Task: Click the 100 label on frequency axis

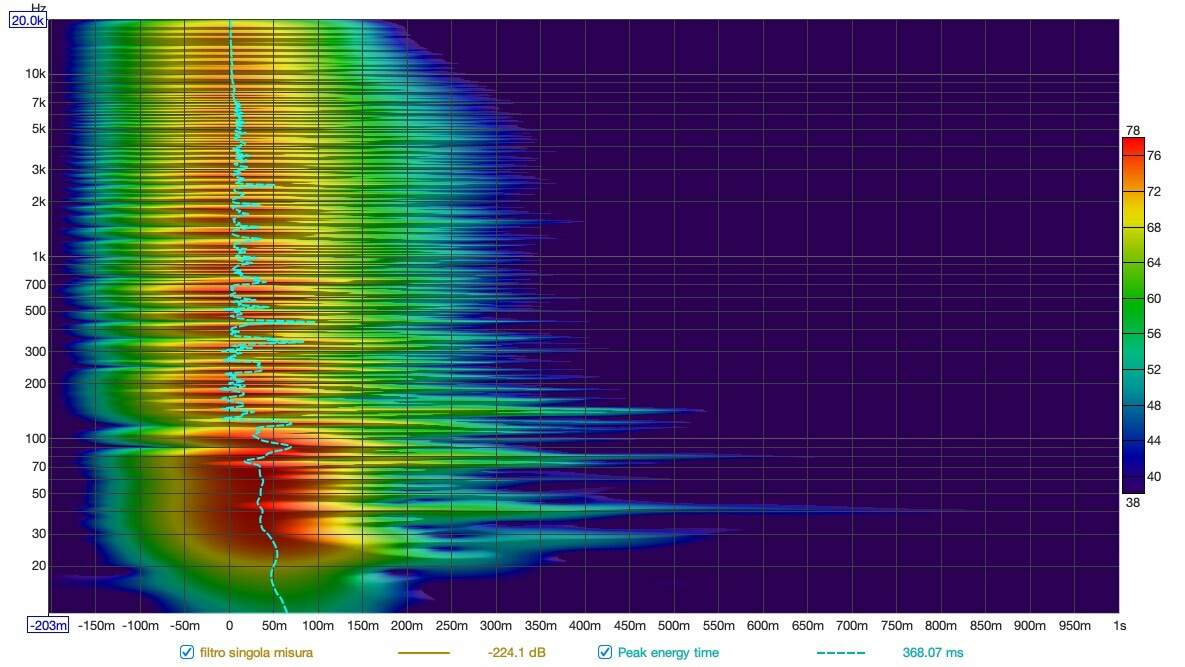Action: click(x=36, y=439)
